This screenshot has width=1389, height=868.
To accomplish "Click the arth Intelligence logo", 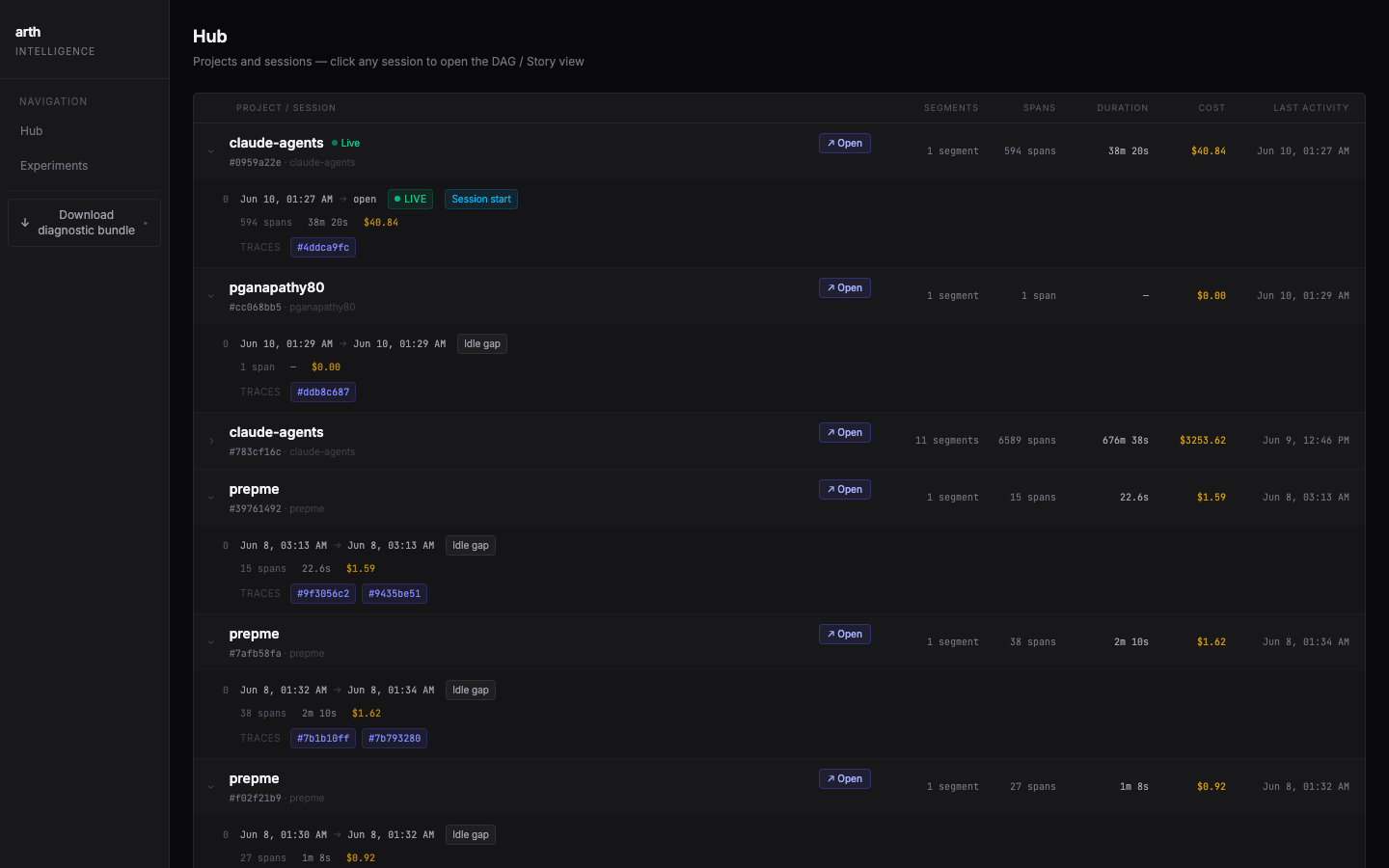I will pos(55,41).
